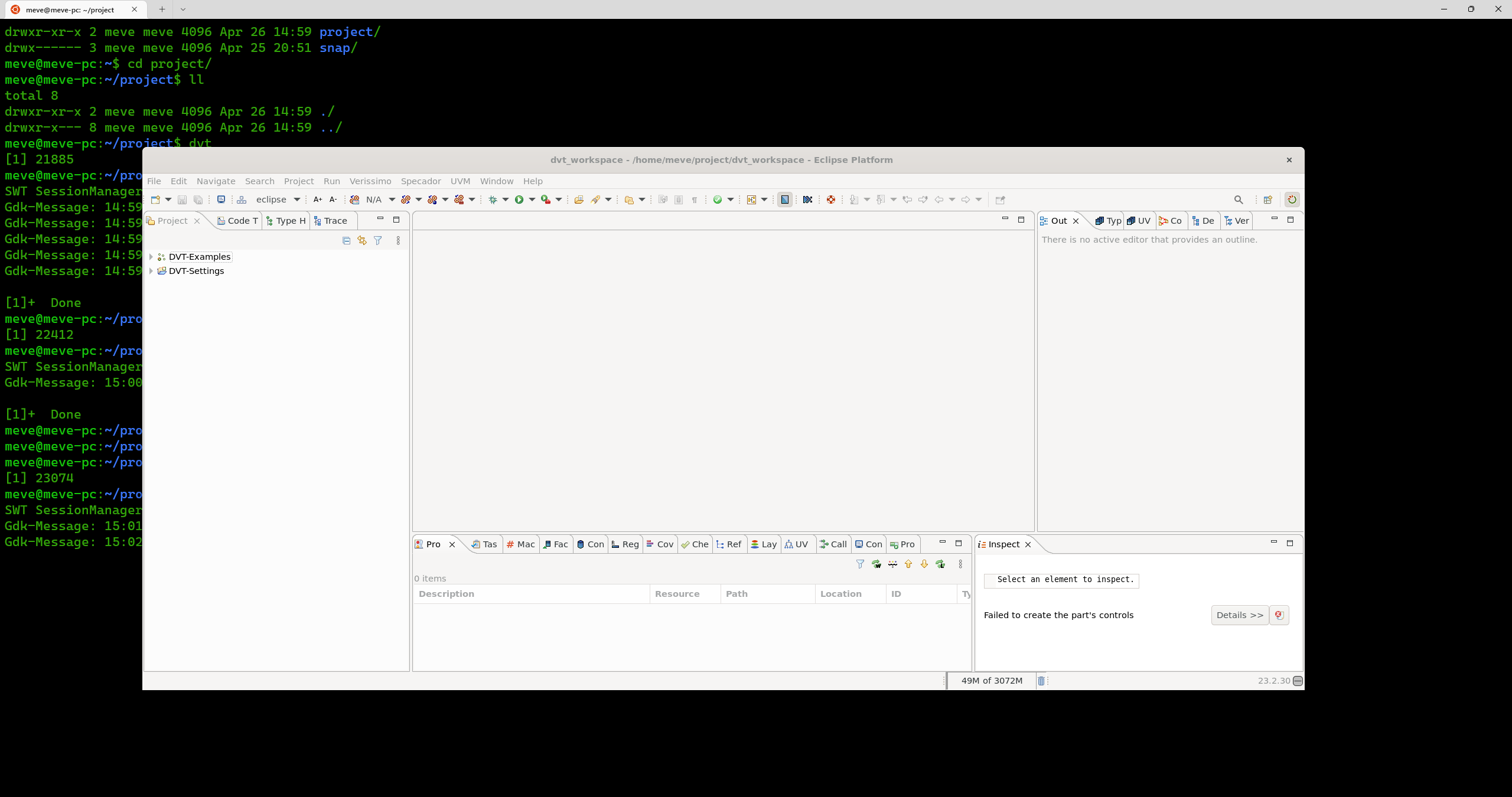Run garbage collector trash icon
Viewport: 1512px width, 797px height.
click(x=1041, y=681)
